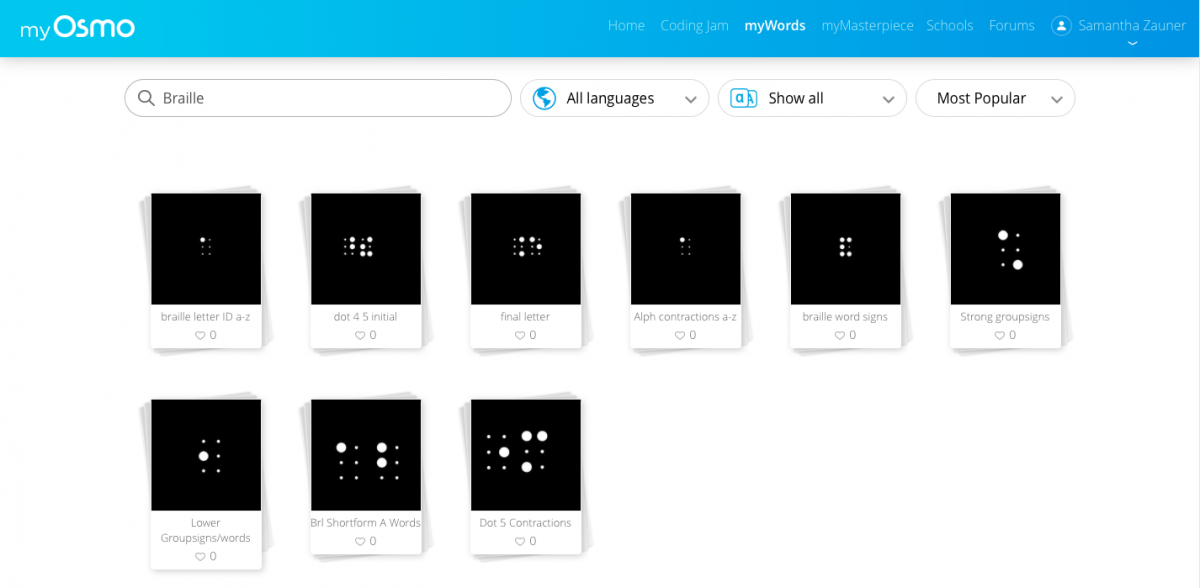Click the Show all filter icon
1200x588 pixels.
743,98
